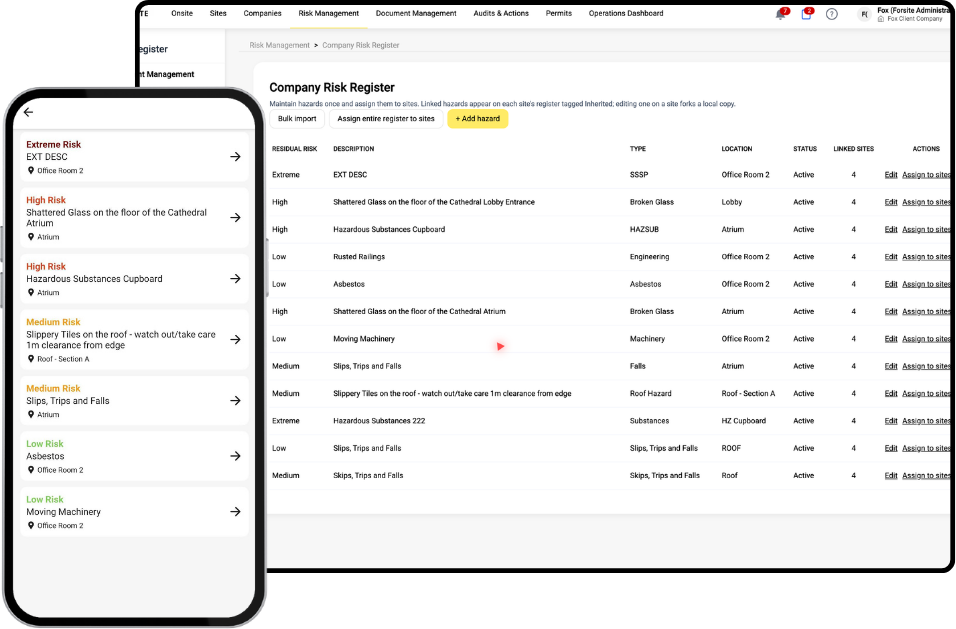The height and width of the screenshot is (629, 956).
Task: Tap arrow on Slips, Trips and Falls phone card
Action: point(235,400)
